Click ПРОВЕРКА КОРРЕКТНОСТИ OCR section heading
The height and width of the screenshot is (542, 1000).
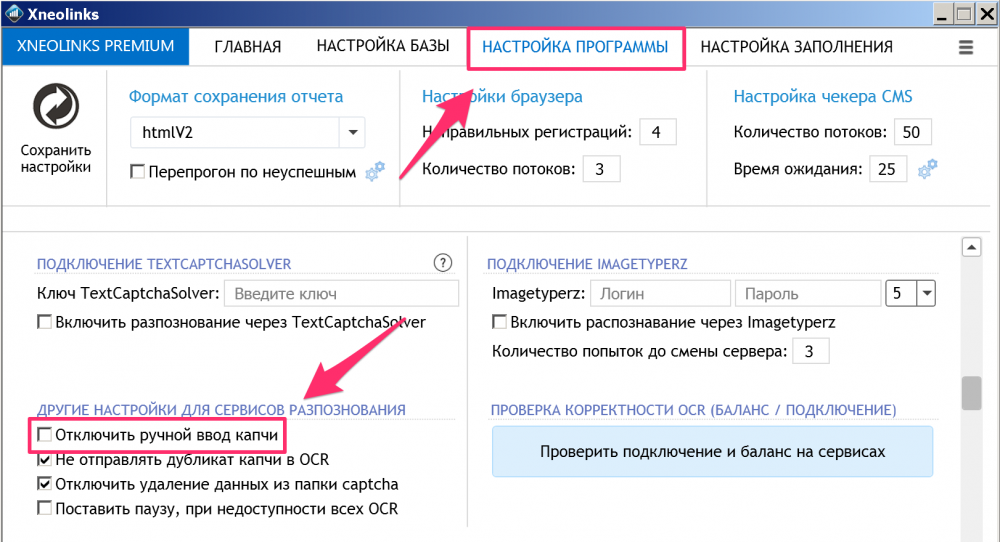click(x=693, y=410)
